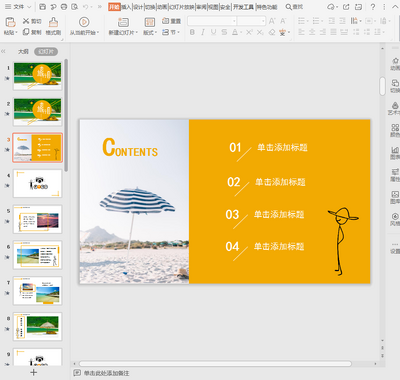Open the Font Name combo box
Viewport: 400px width, 380px height.
click(212, 21)
